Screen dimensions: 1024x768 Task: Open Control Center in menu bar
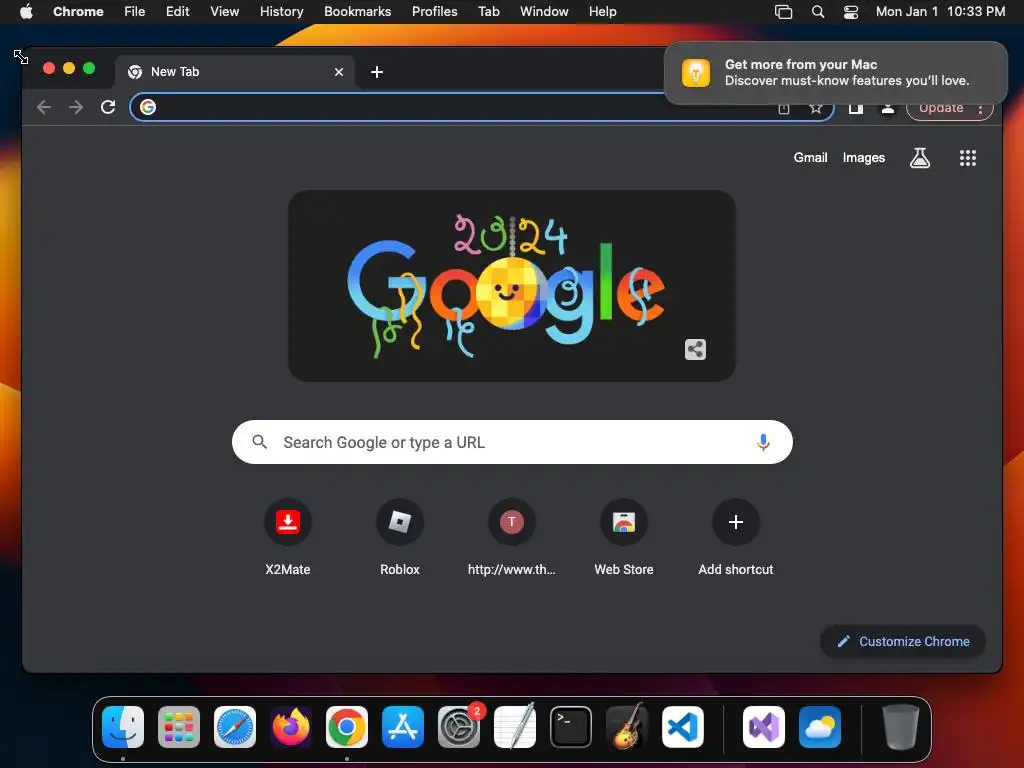point(851,12)
